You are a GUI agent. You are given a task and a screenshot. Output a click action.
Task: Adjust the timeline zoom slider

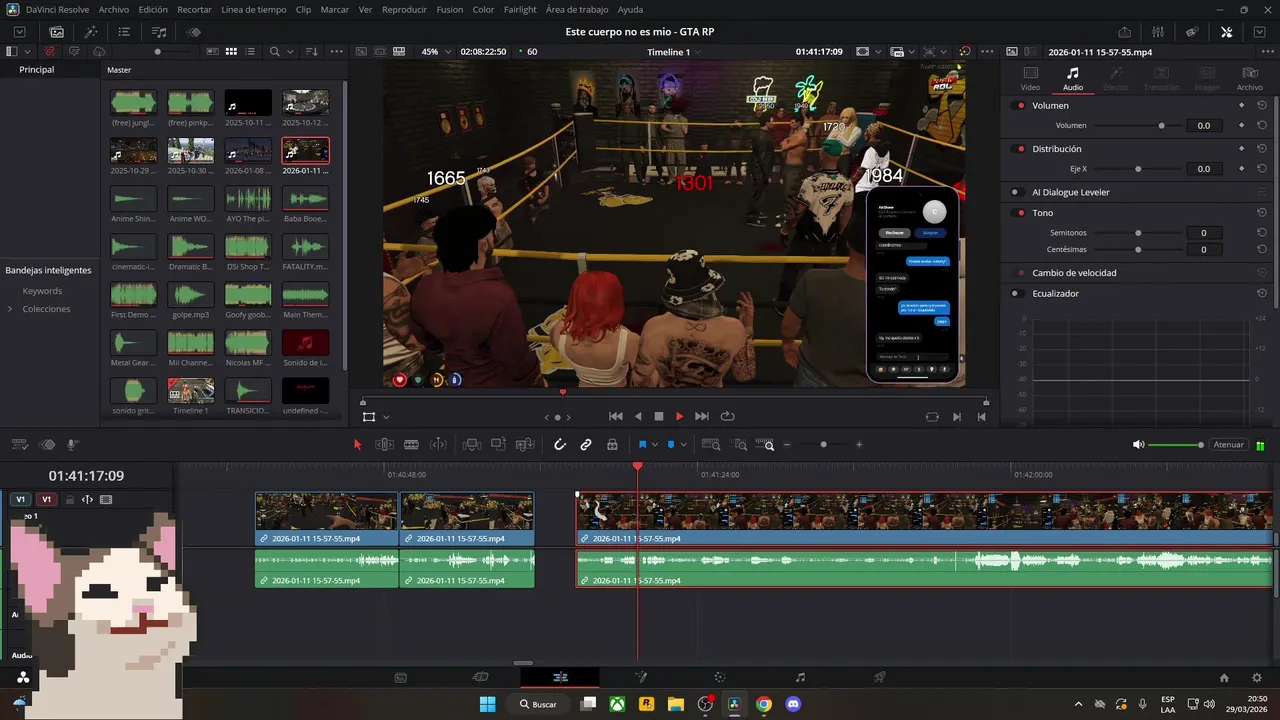[x=823, y=445]
